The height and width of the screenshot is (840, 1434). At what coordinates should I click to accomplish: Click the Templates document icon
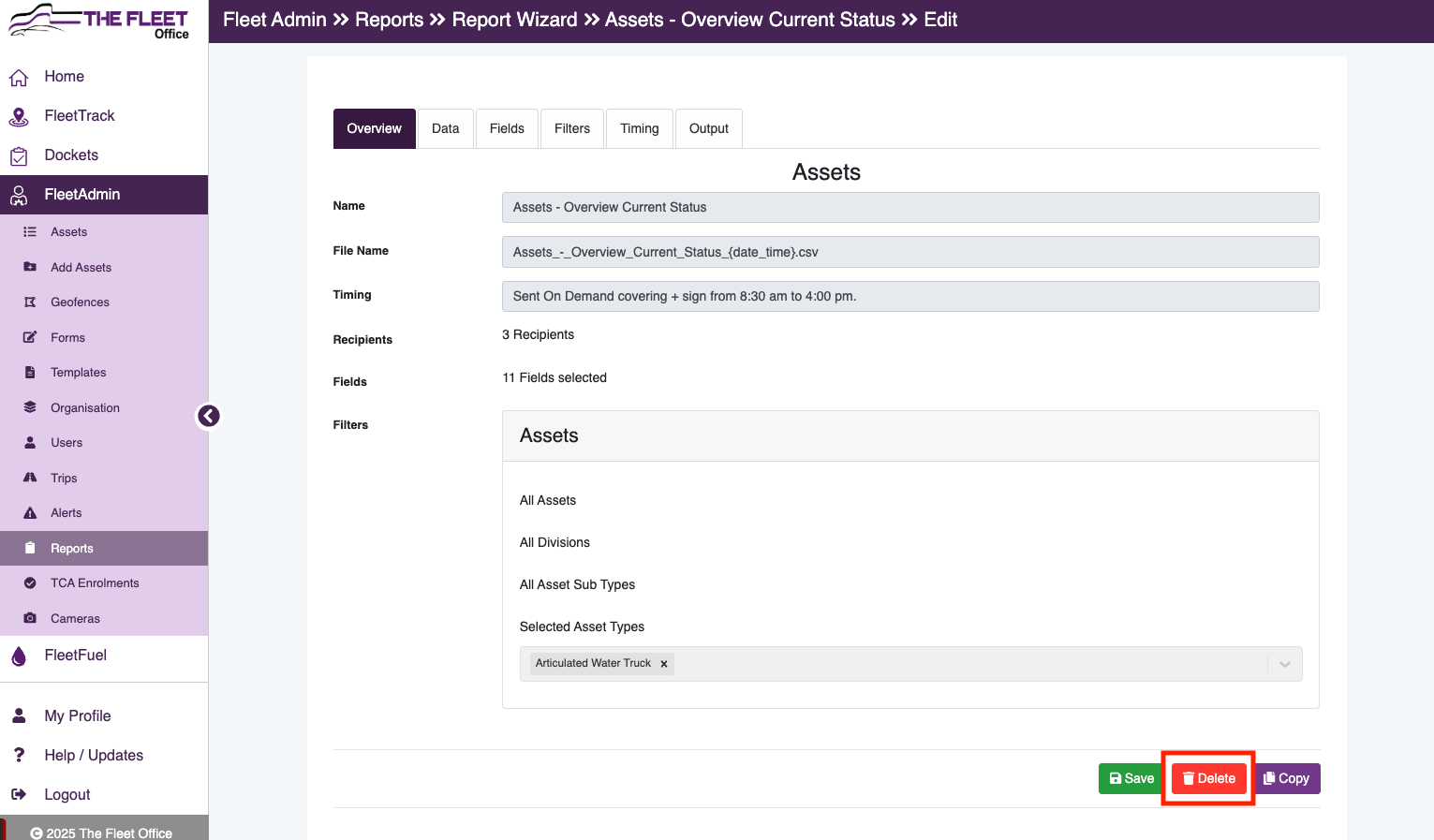30,373
